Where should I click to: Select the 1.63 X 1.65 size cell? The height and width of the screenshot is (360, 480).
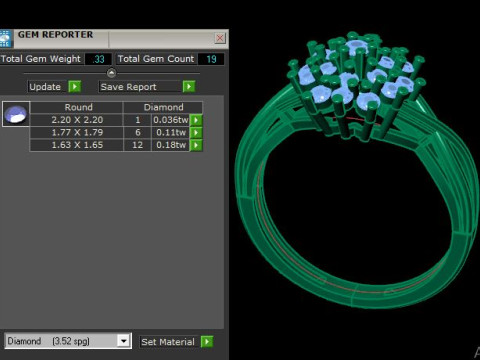click(77, 145)
